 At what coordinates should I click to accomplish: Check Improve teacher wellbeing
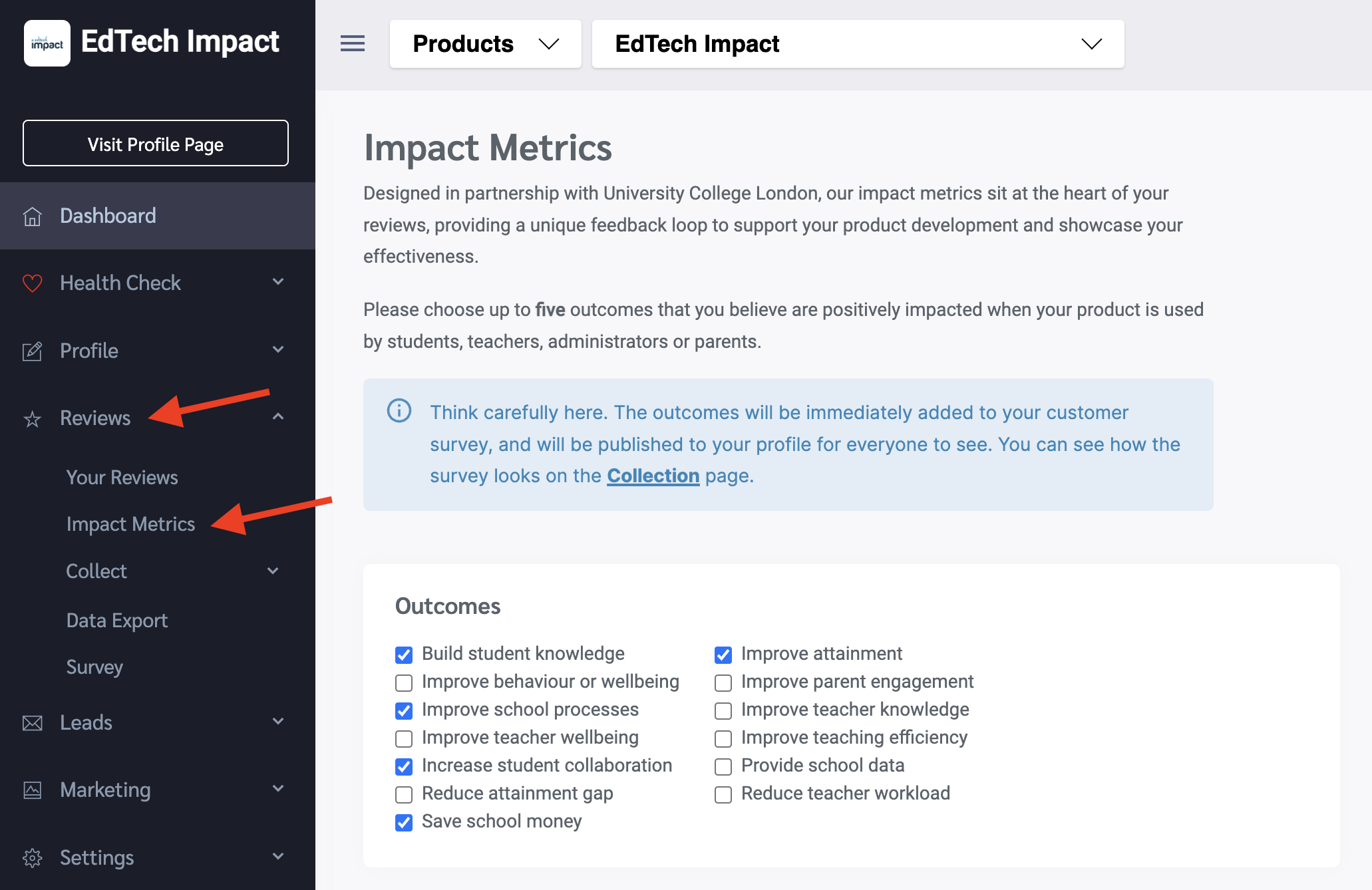click(x=404, y=738)
